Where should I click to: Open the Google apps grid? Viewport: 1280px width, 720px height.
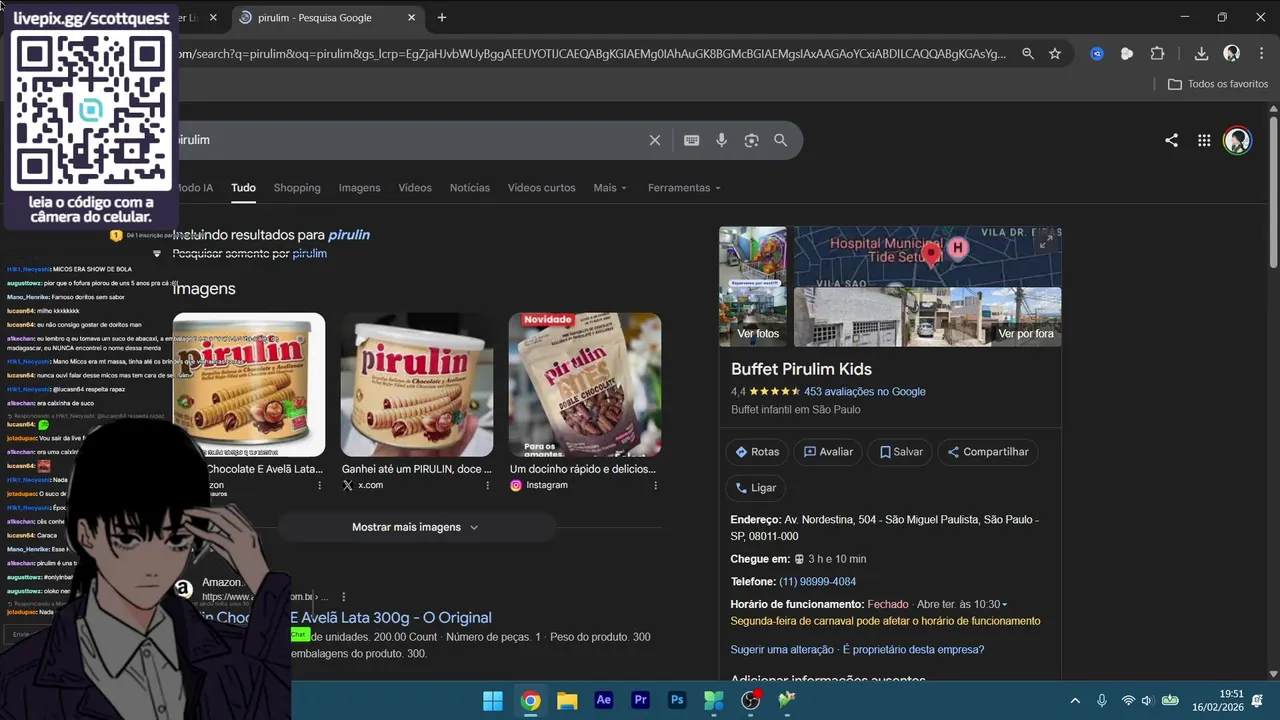(x=1204, y=141)
